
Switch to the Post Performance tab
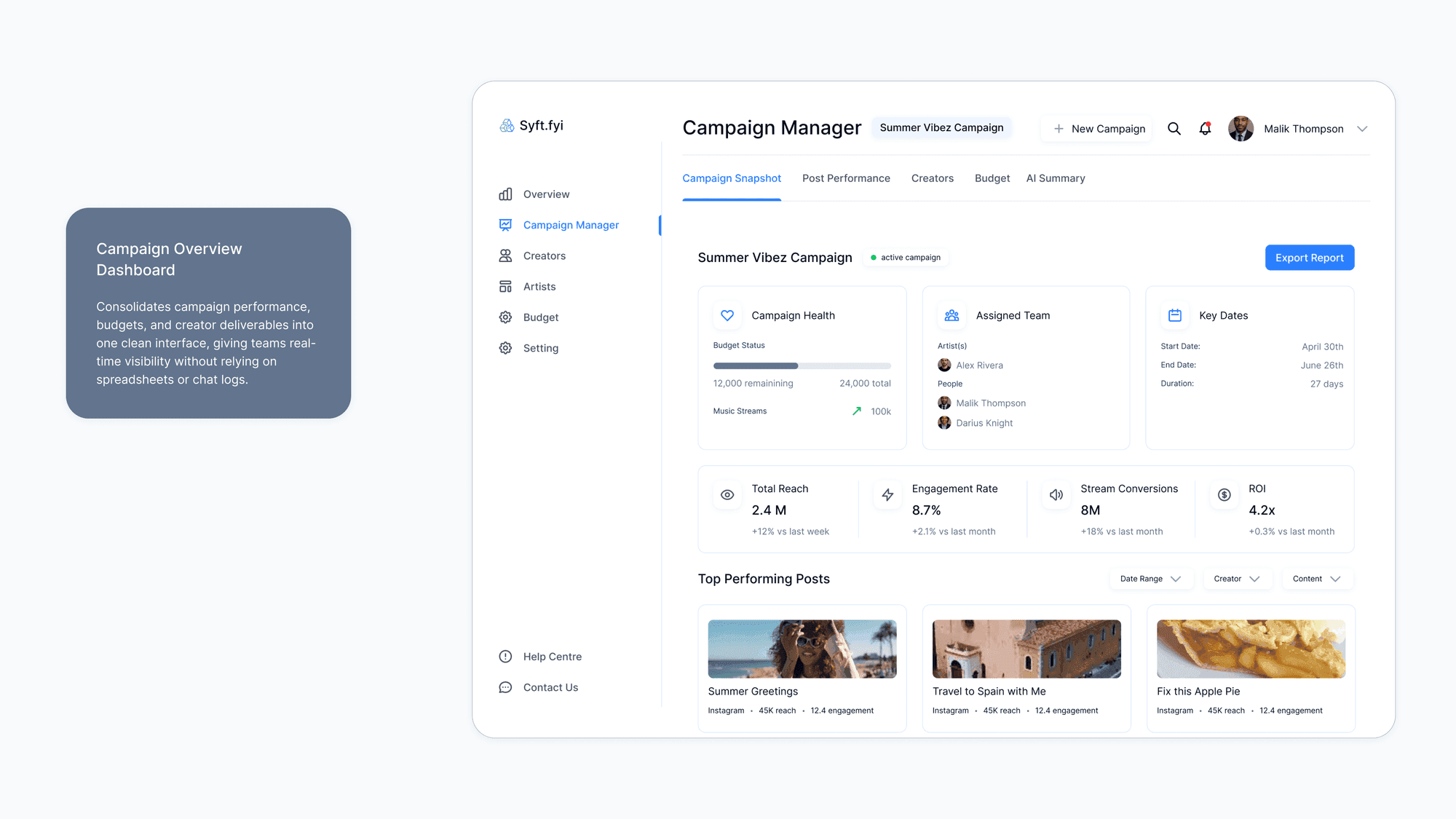tap(846, 178)
